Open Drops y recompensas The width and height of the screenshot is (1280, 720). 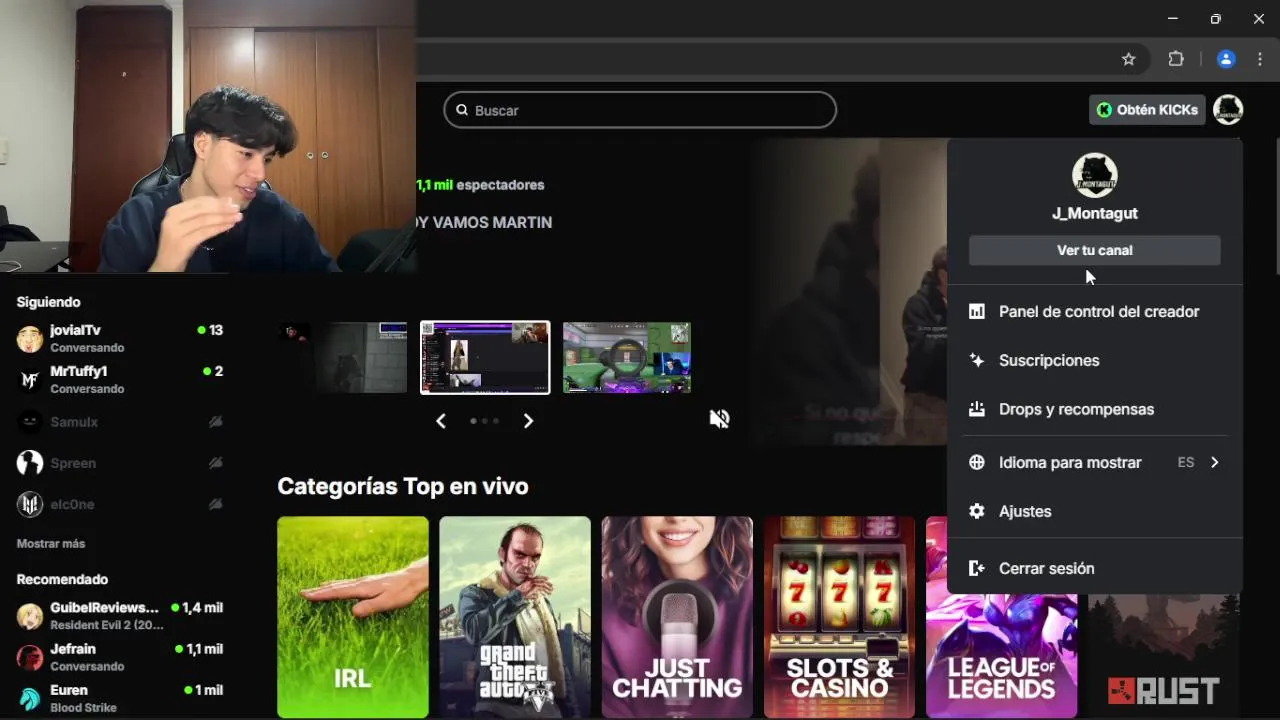click(x=1095, y=409)
